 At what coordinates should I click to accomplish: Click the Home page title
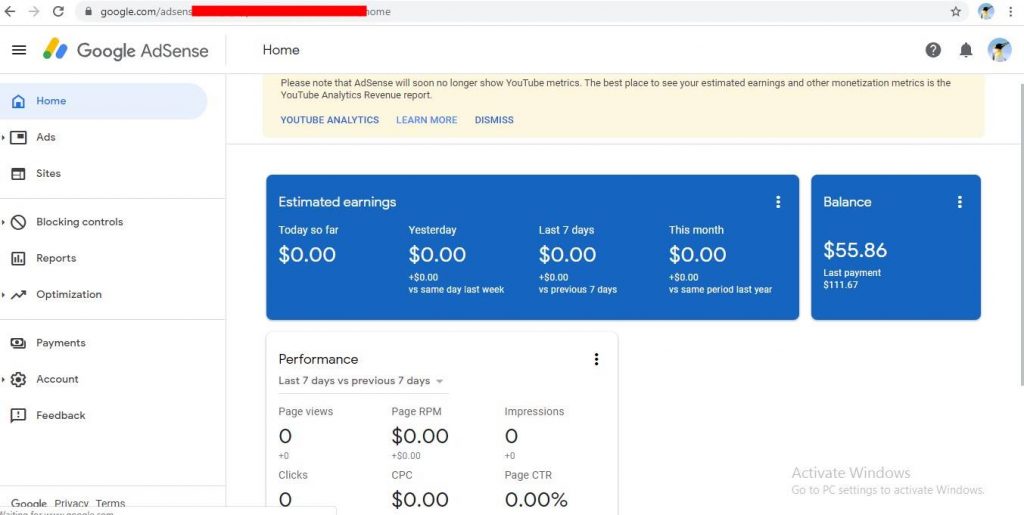pos(281,50)
